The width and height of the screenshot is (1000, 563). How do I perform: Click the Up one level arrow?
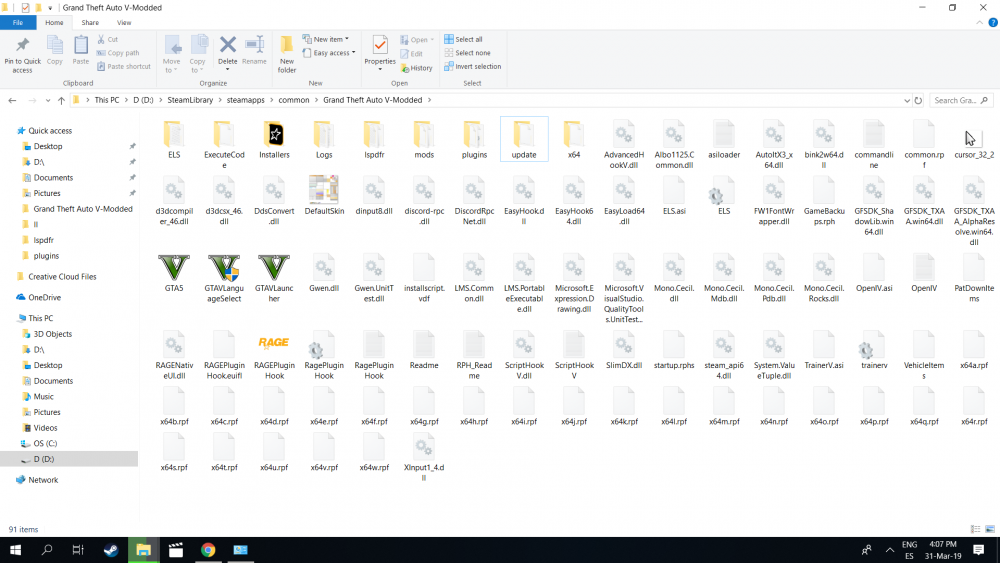pyautogui.click(x=62, y=101)
